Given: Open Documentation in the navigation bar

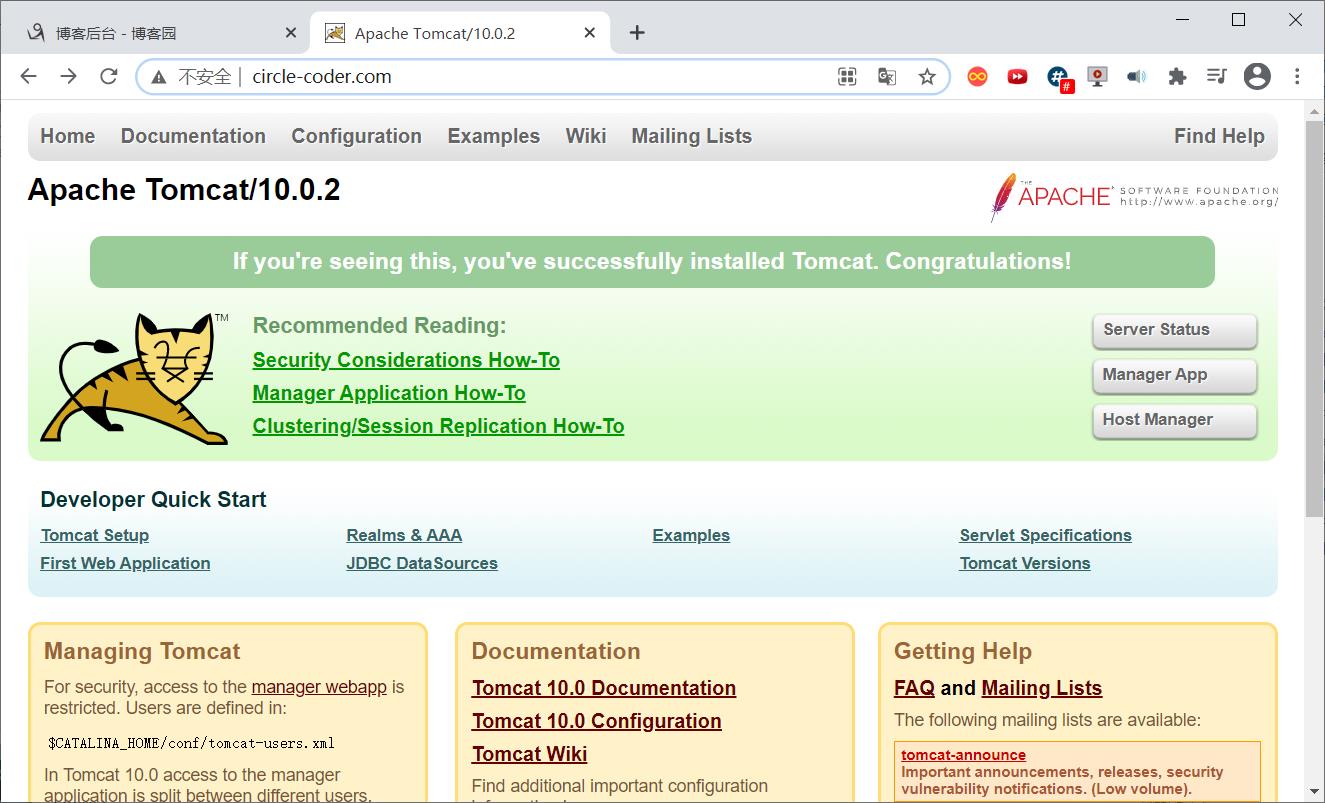Looking at the screenshot, I should tap(193, 136).
